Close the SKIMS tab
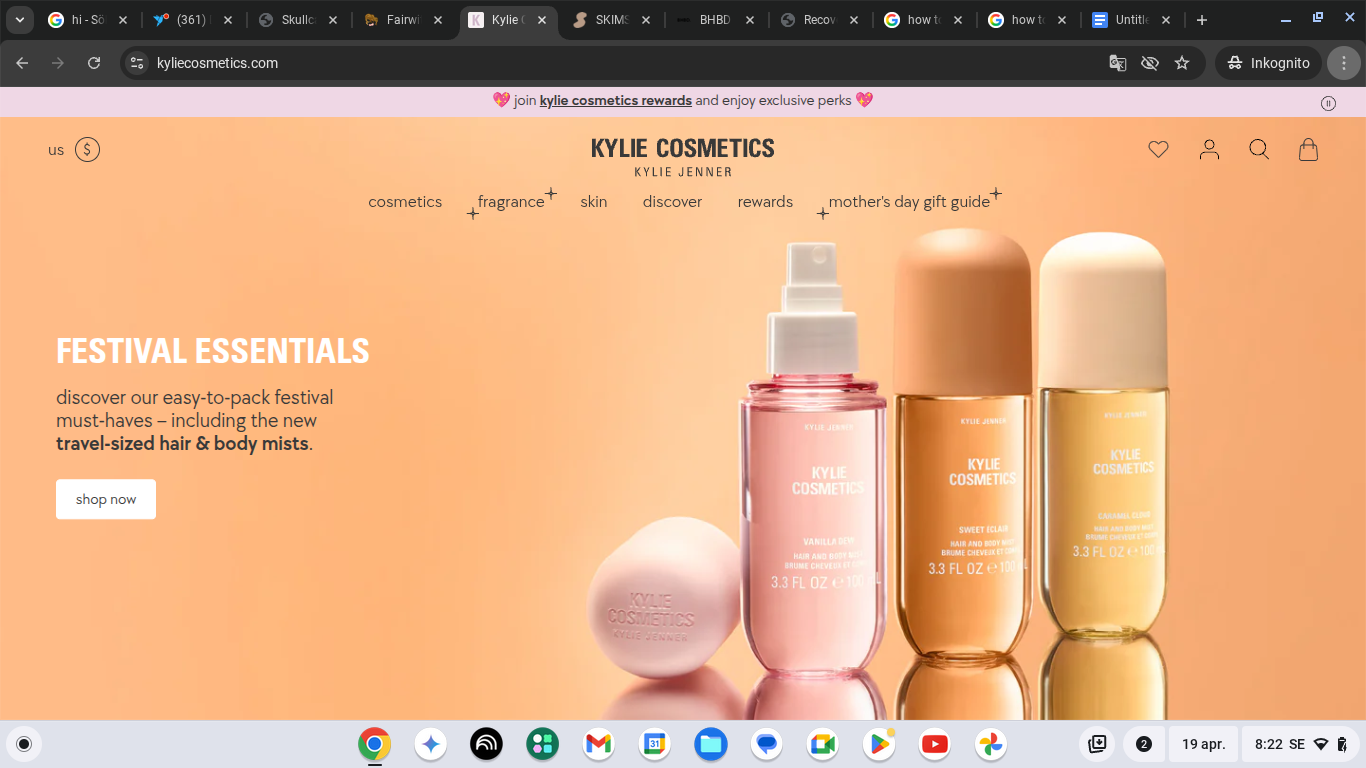The image size is (1366, 768). click(646, 20)
